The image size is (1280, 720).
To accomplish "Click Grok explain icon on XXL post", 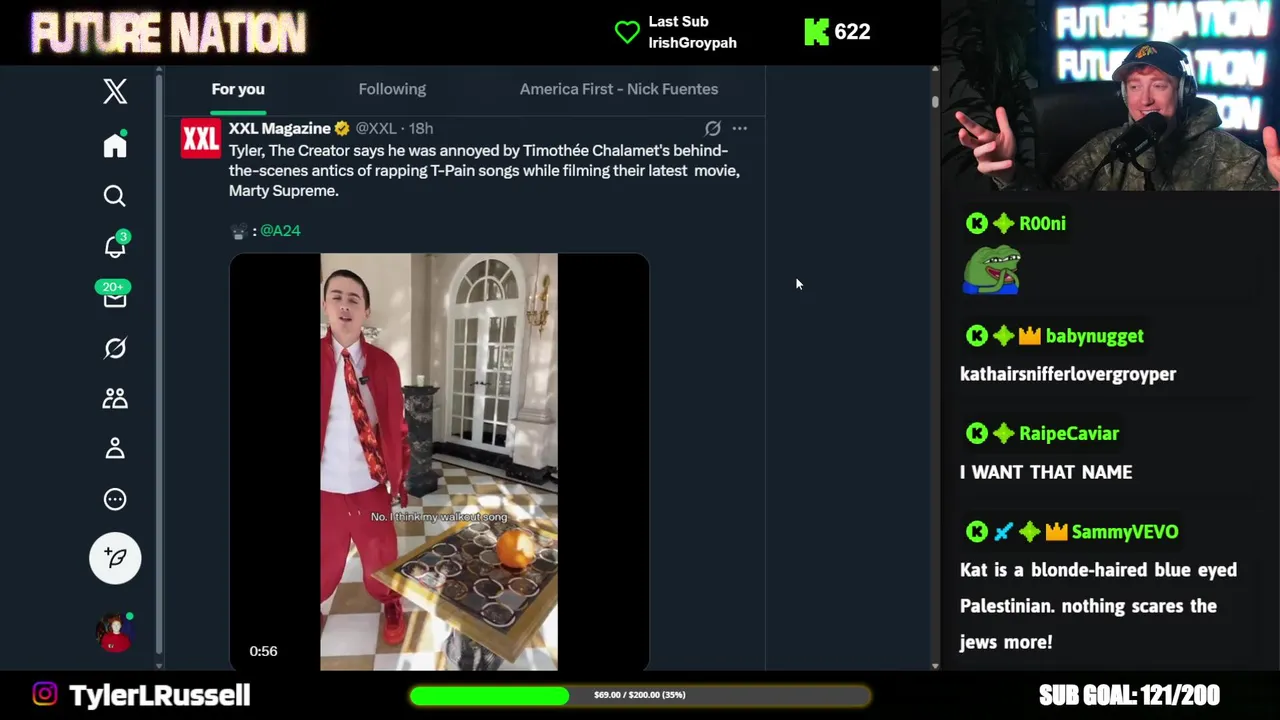I will pyautogui.click(x=712, y=128).
